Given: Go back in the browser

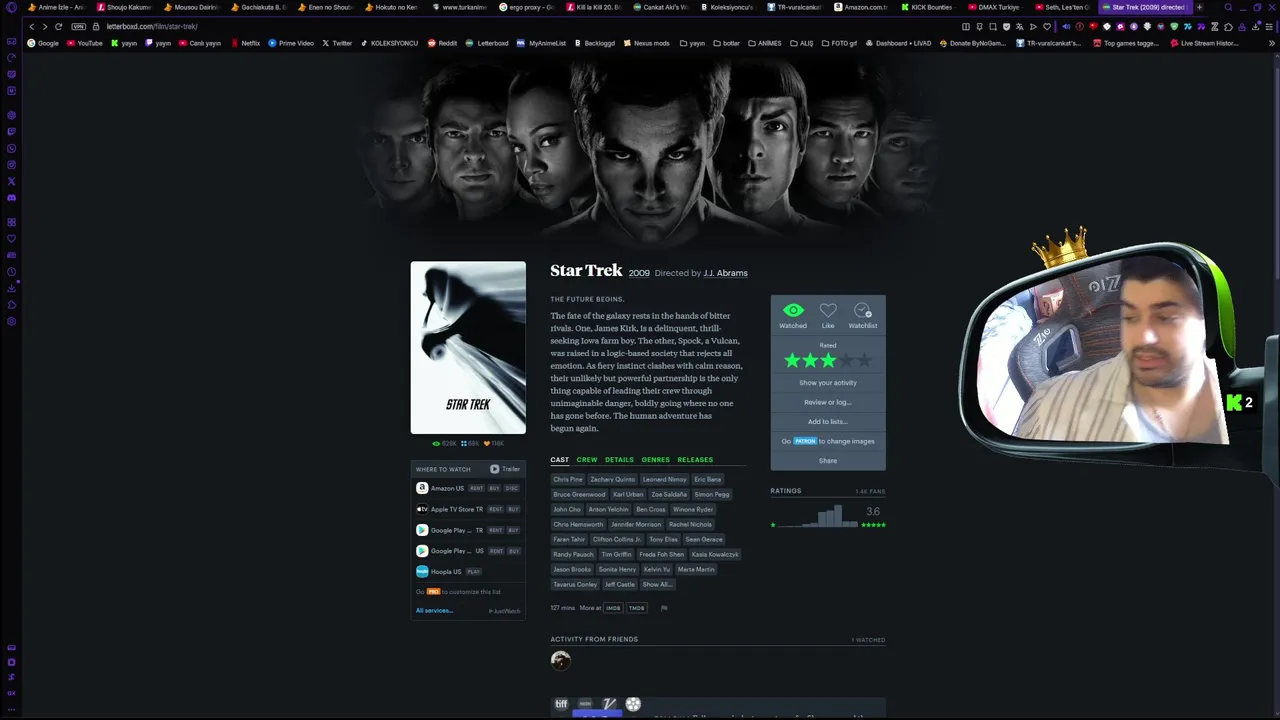Looking at the screenshot, I should tap(31, 26).
